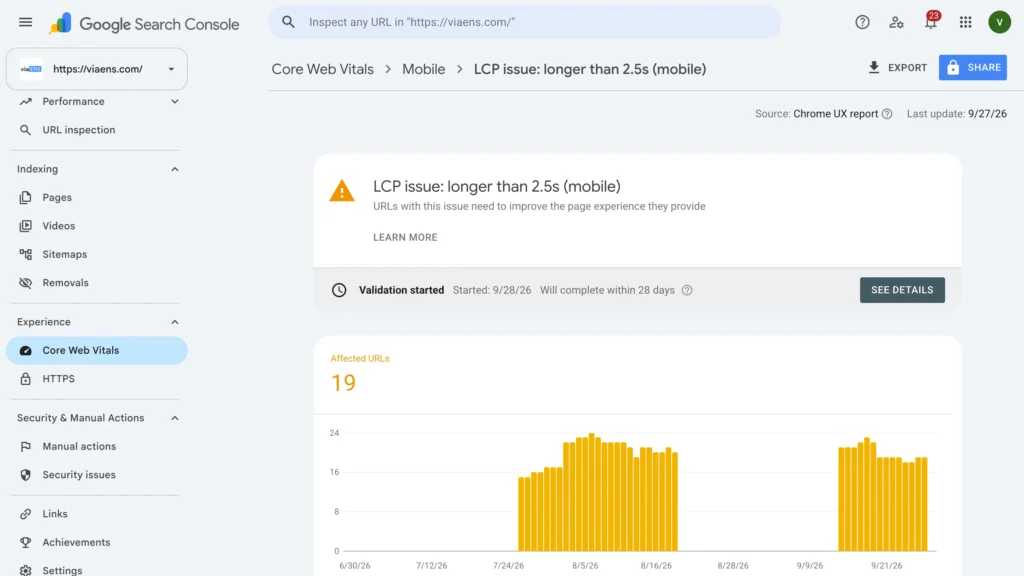
Task: Click the Performance trend icon
Action: click(x=25, y=101)
